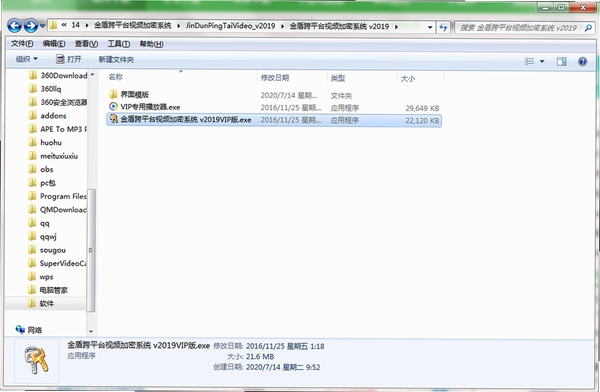Select addons folder in the tree

click(47, 116)
